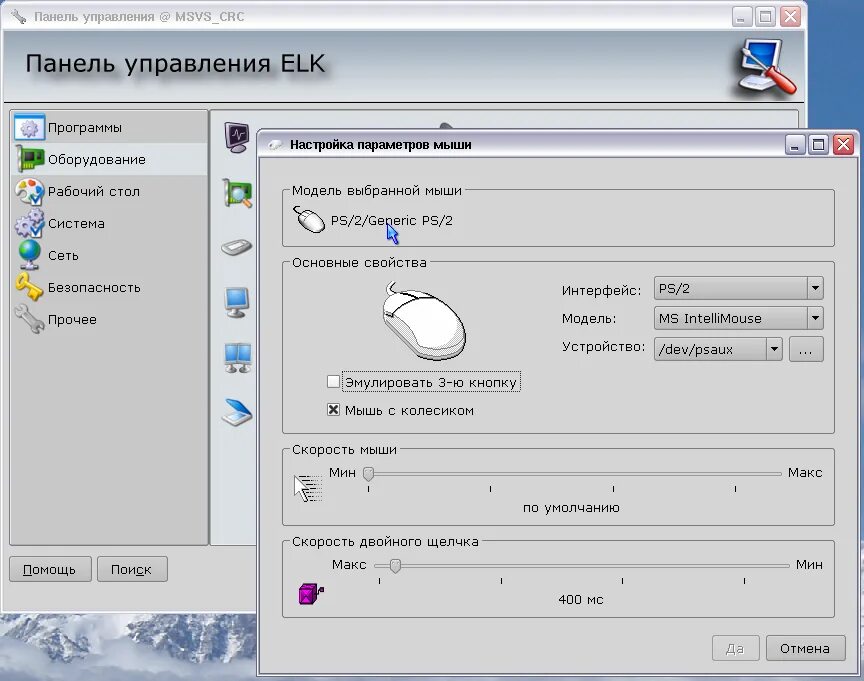This screenshot has height=681, width=864.
Task: Click the purple double-click test box
Action: tap(311, 594)
